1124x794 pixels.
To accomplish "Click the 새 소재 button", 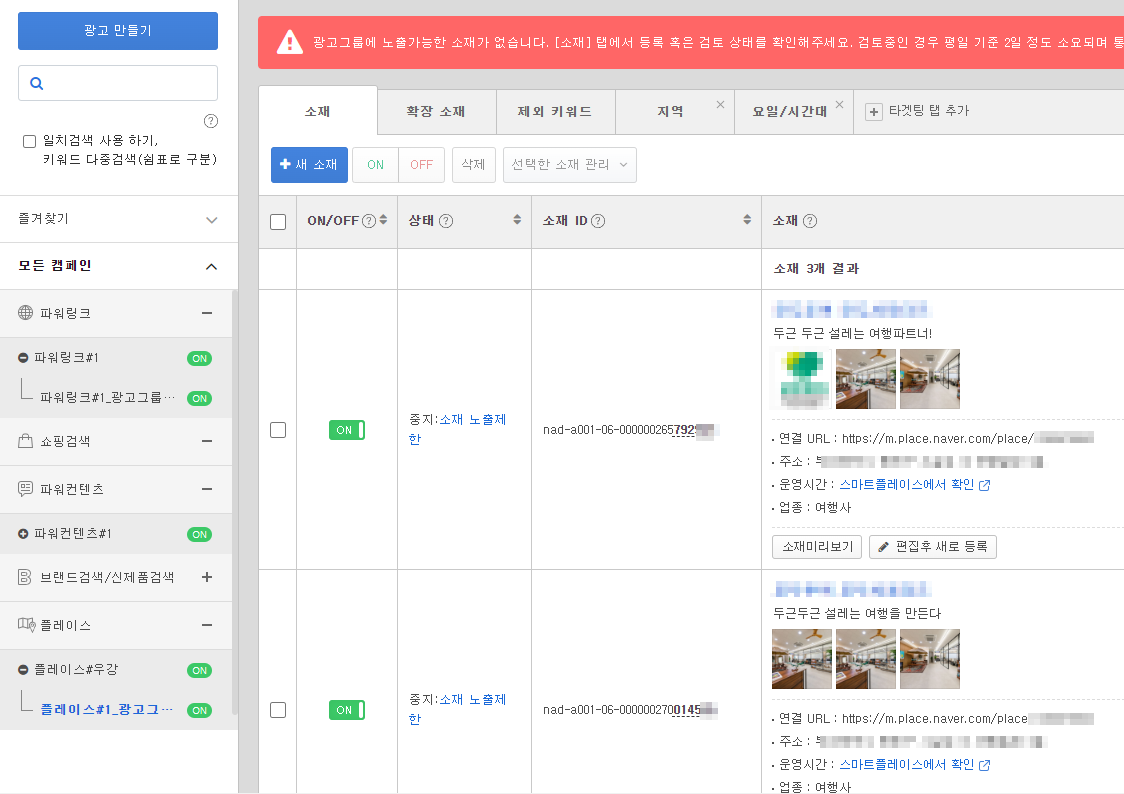I will pyautogui.click(x=309, y=165).
